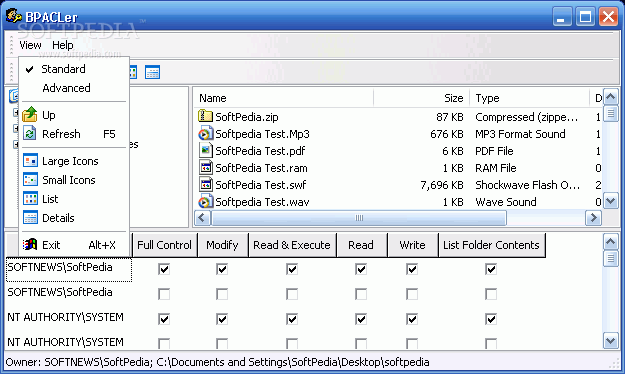Image resolution: width=625 pixels, height=374 pixels.
Task: Click the Read column header
Action: (x=361, y=245)
